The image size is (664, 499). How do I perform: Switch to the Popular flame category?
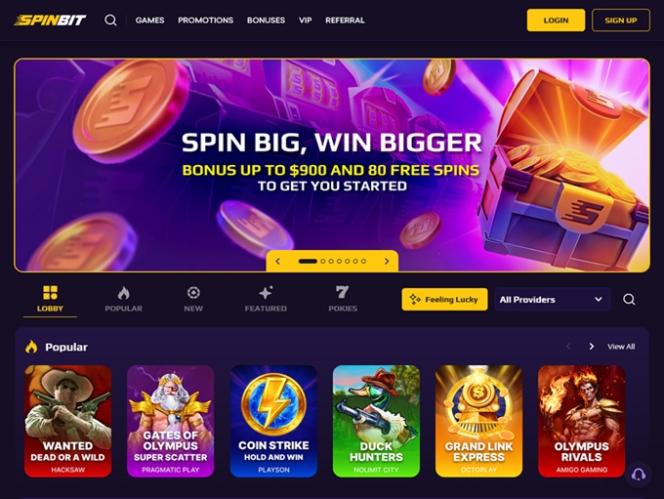click(x=124, y=299)
